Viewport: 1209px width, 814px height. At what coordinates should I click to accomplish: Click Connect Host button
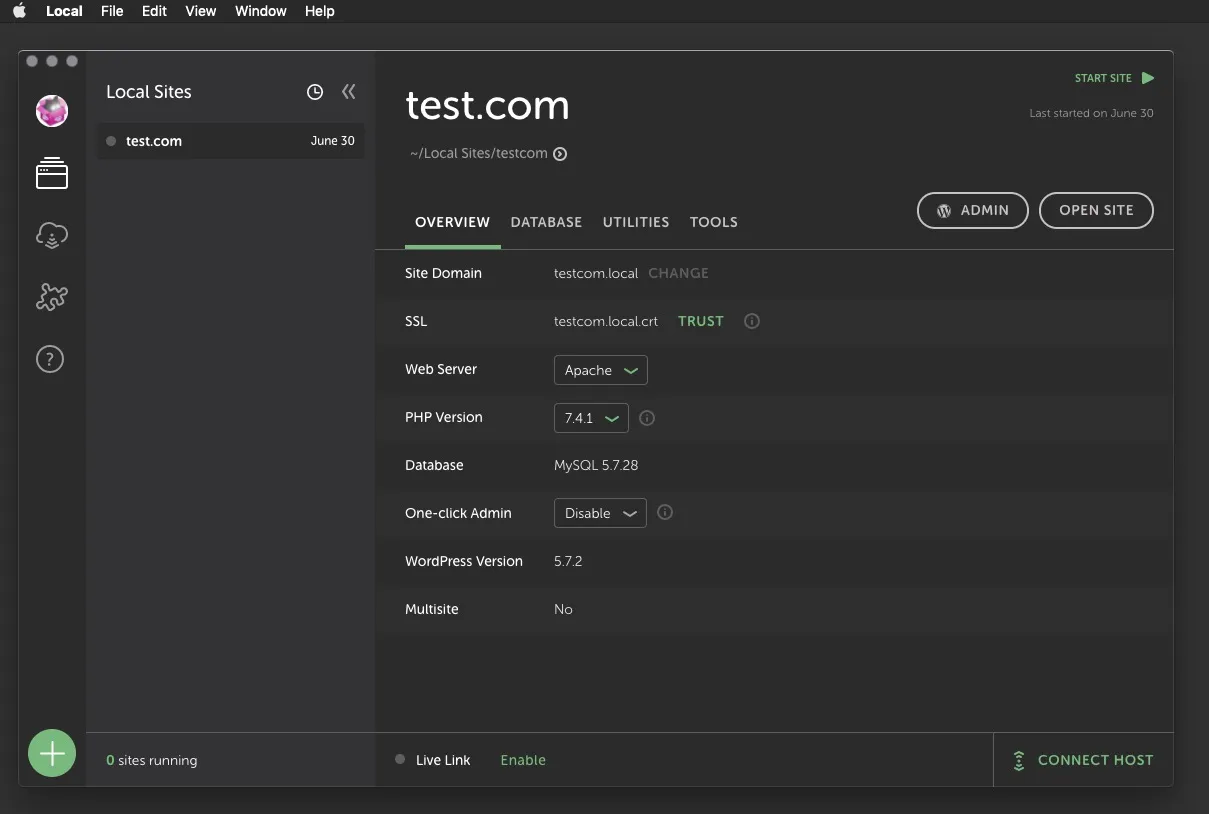1083,760
